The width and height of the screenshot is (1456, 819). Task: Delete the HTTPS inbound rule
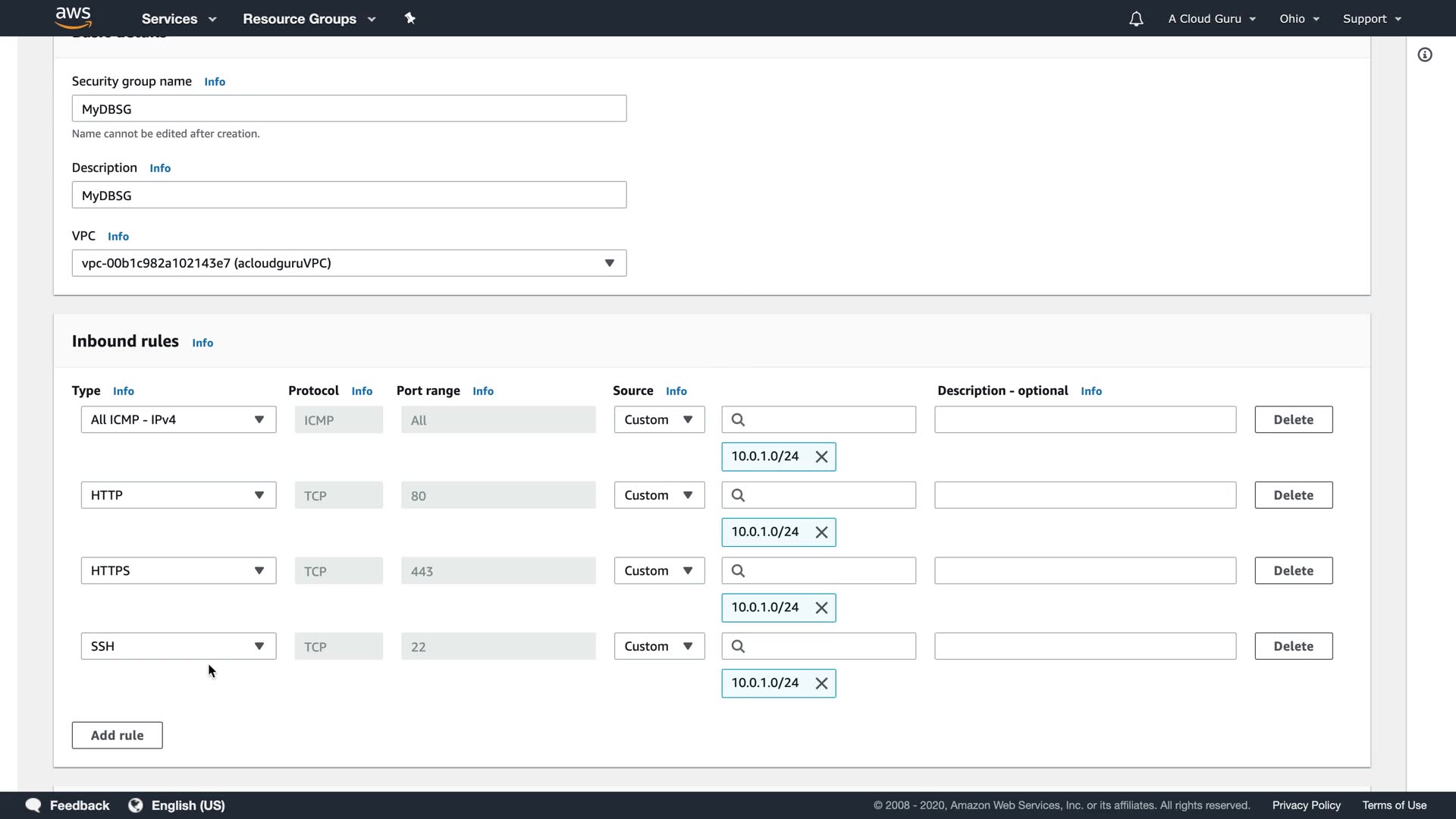(x=1293, y=570)
